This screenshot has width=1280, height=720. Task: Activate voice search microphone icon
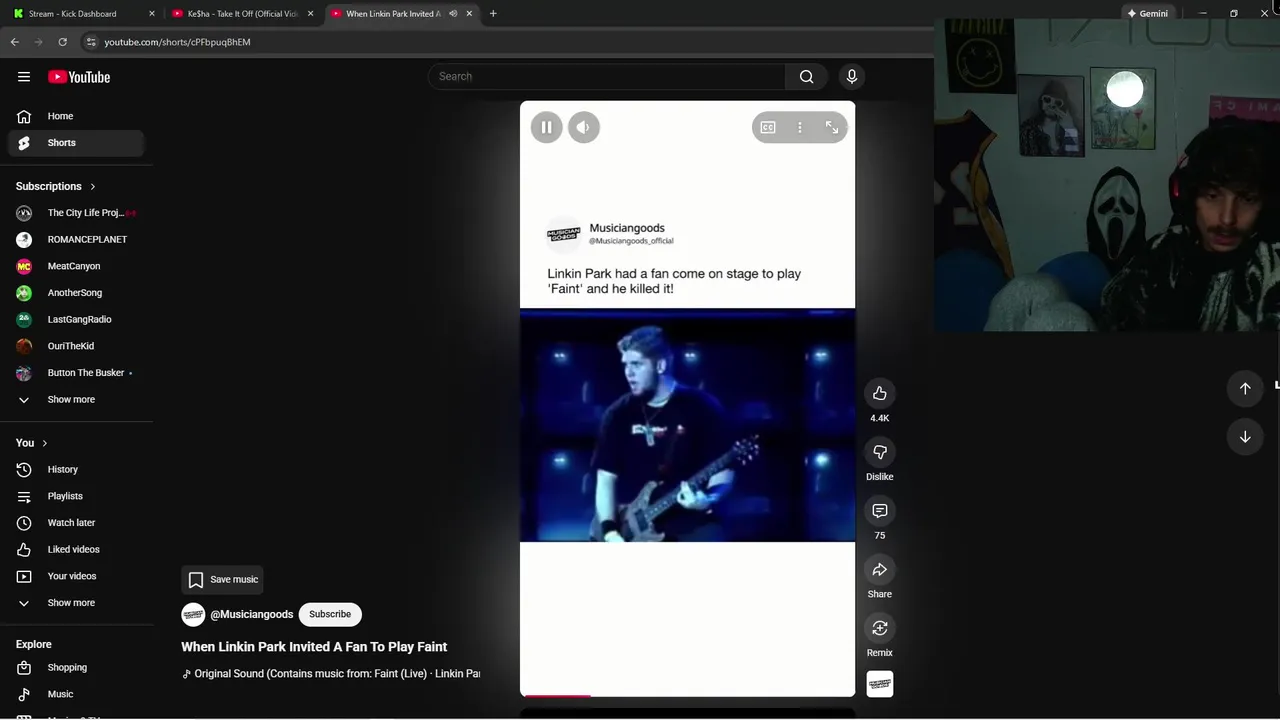[852, 76]
